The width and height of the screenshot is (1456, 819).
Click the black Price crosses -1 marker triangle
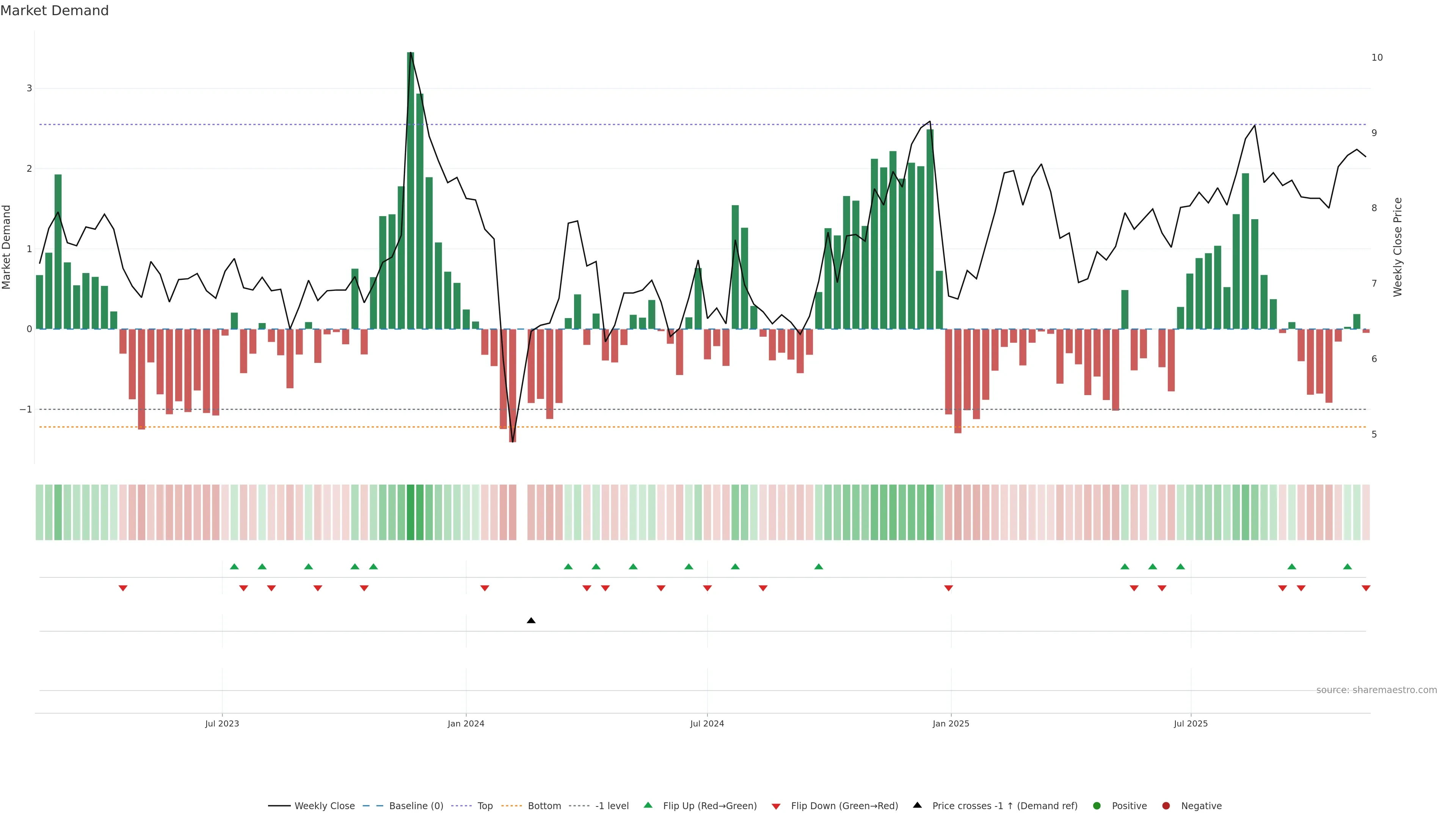(531, 621)
